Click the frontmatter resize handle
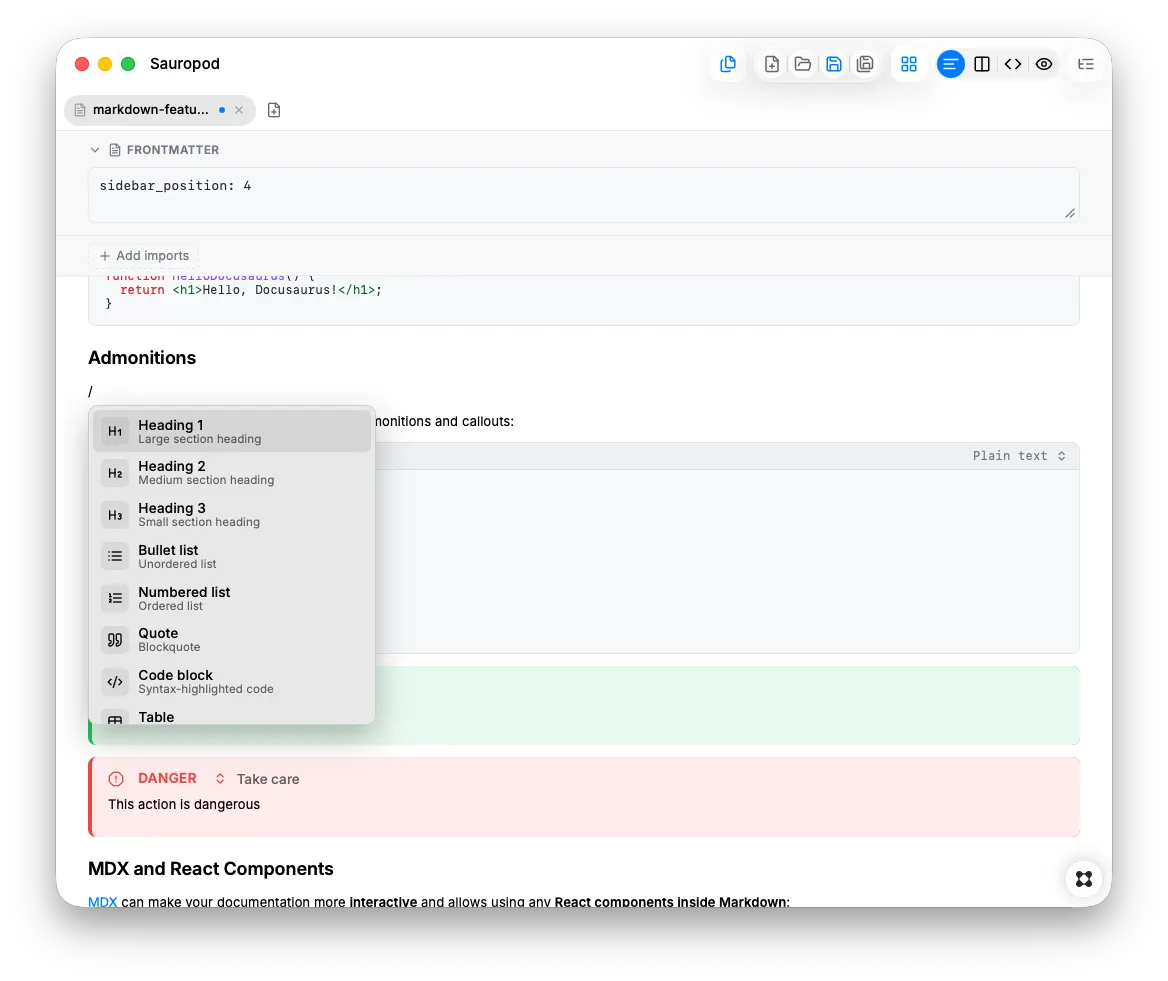The image size is (1168, 981). tap(1070, 213)
